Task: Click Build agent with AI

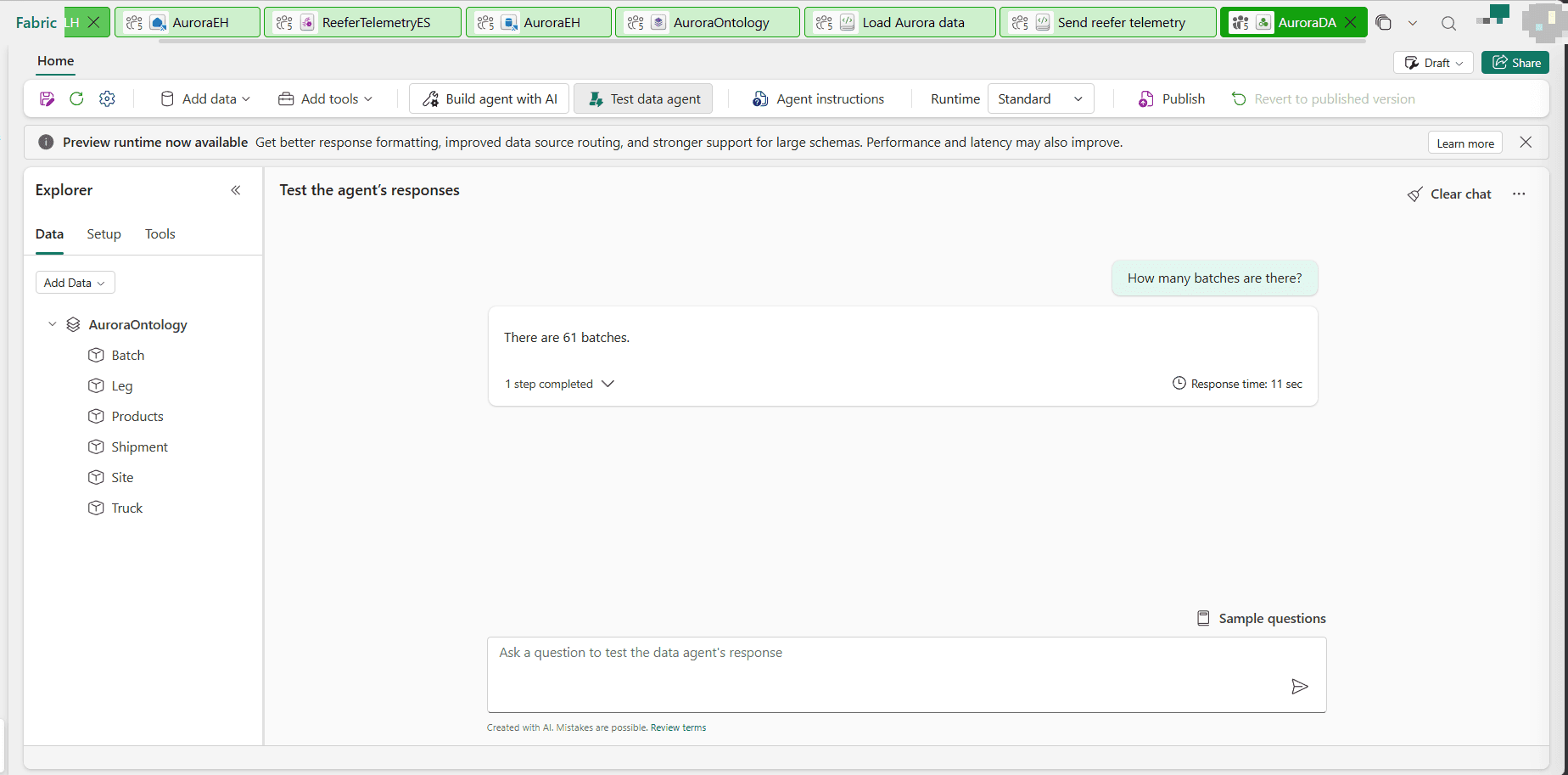Action: coord(490,99)
